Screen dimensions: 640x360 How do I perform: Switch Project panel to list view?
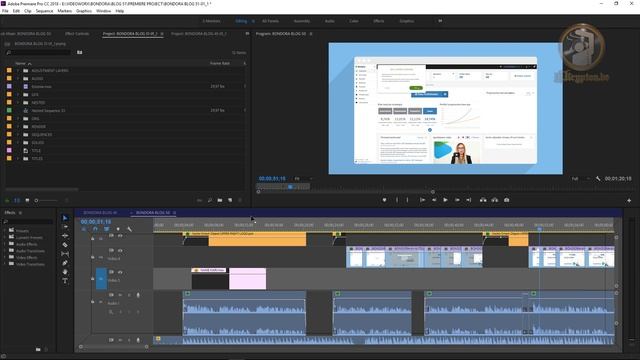click(17, 200)
